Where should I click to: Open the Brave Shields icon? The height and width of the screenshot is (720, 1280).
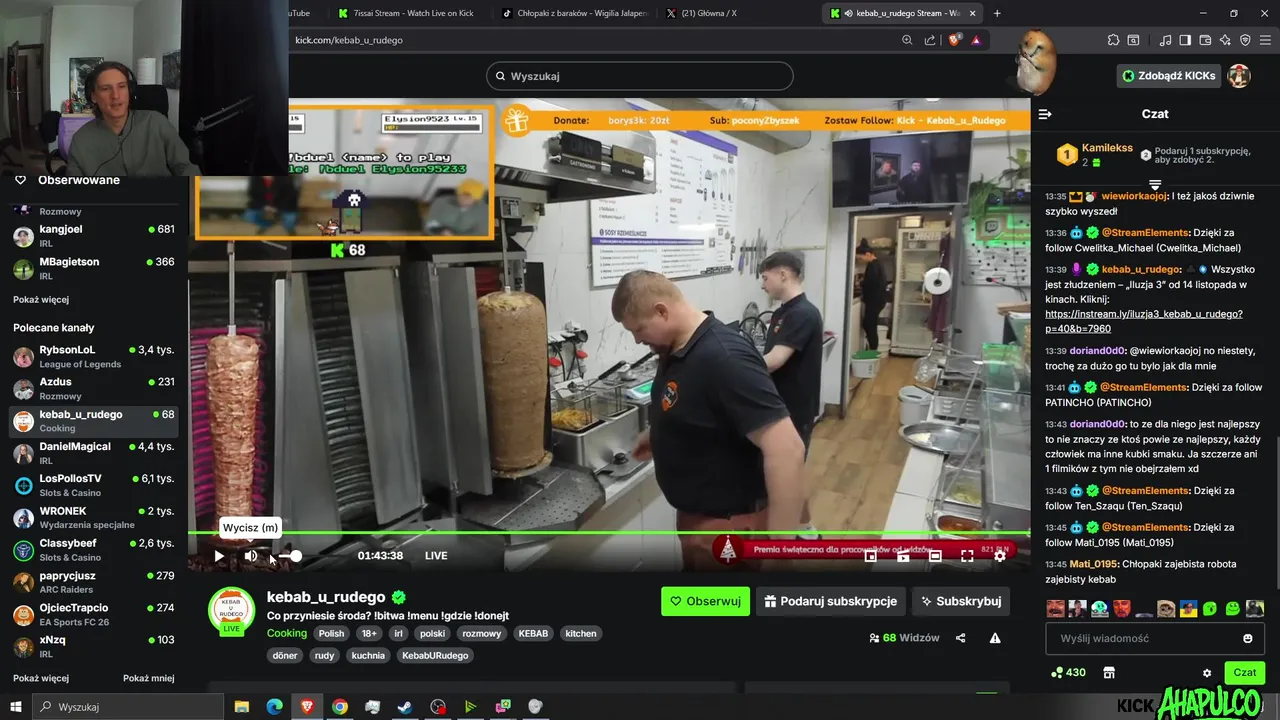tap(954, 40)
